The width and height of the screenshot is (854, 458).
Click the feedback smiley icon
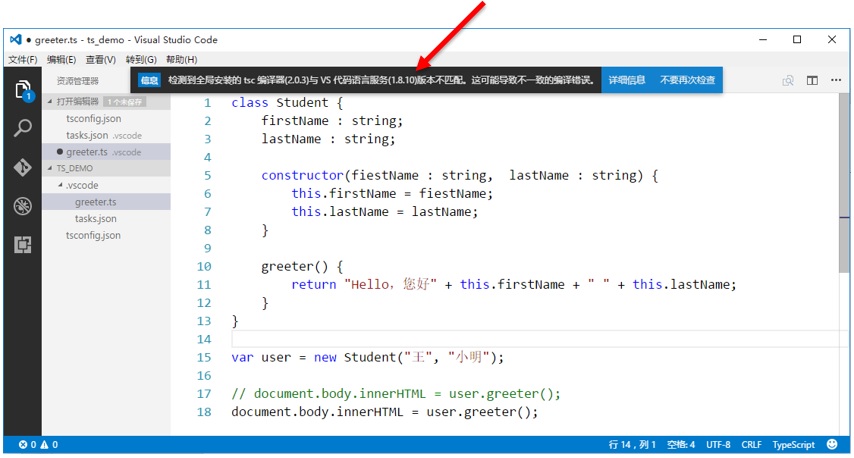pyautogui.click(x=832, y=444)
